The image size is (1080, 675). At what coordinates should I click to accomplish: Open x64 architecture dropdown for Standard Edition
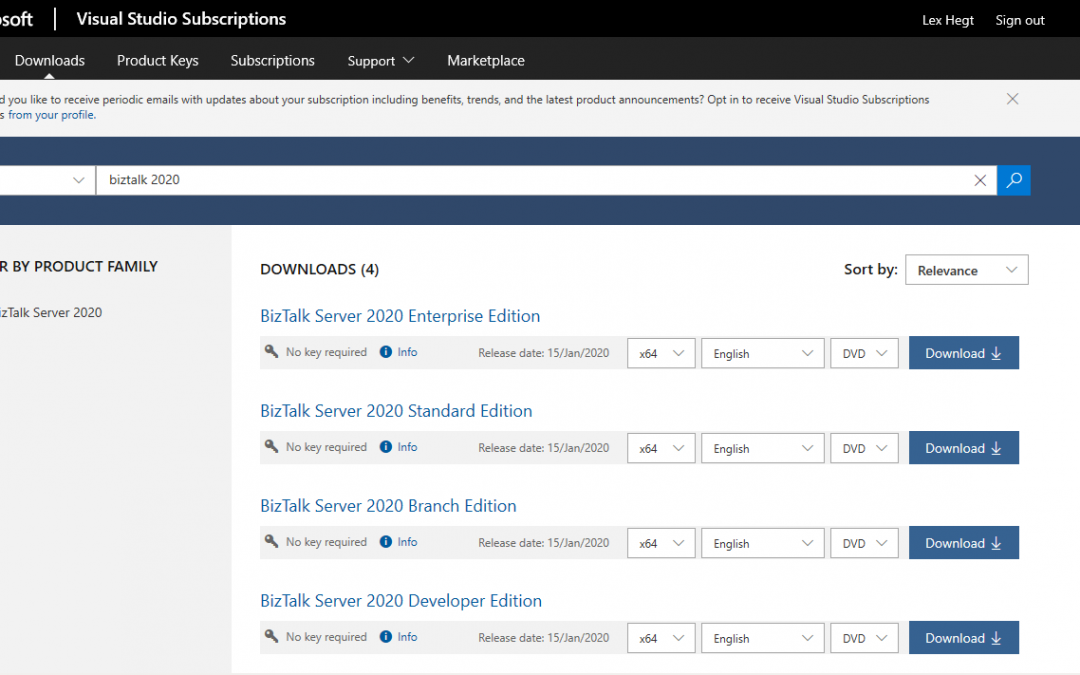point(661,448)
